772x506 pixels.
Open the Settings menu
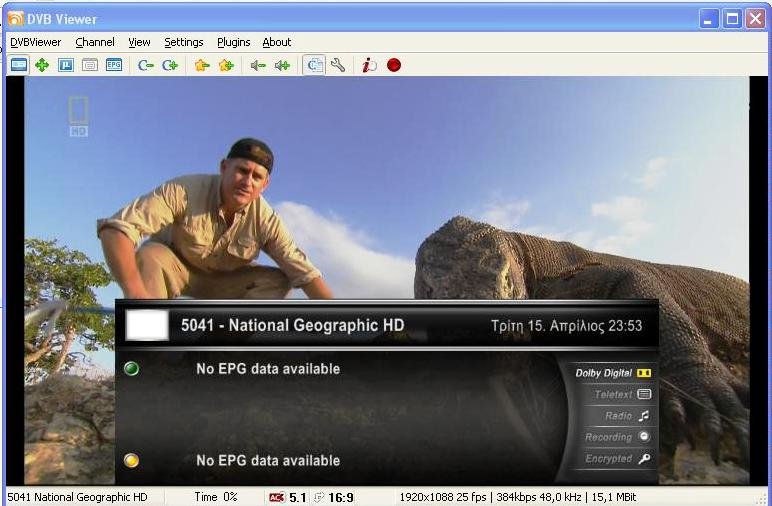(183, 42)
